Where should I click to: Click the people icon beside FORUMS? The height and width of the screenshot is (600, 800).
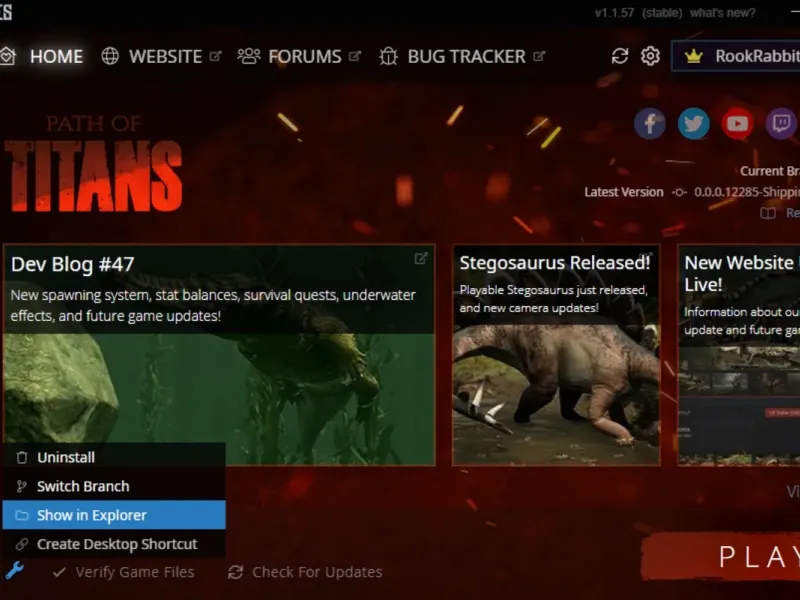[249, 56]
